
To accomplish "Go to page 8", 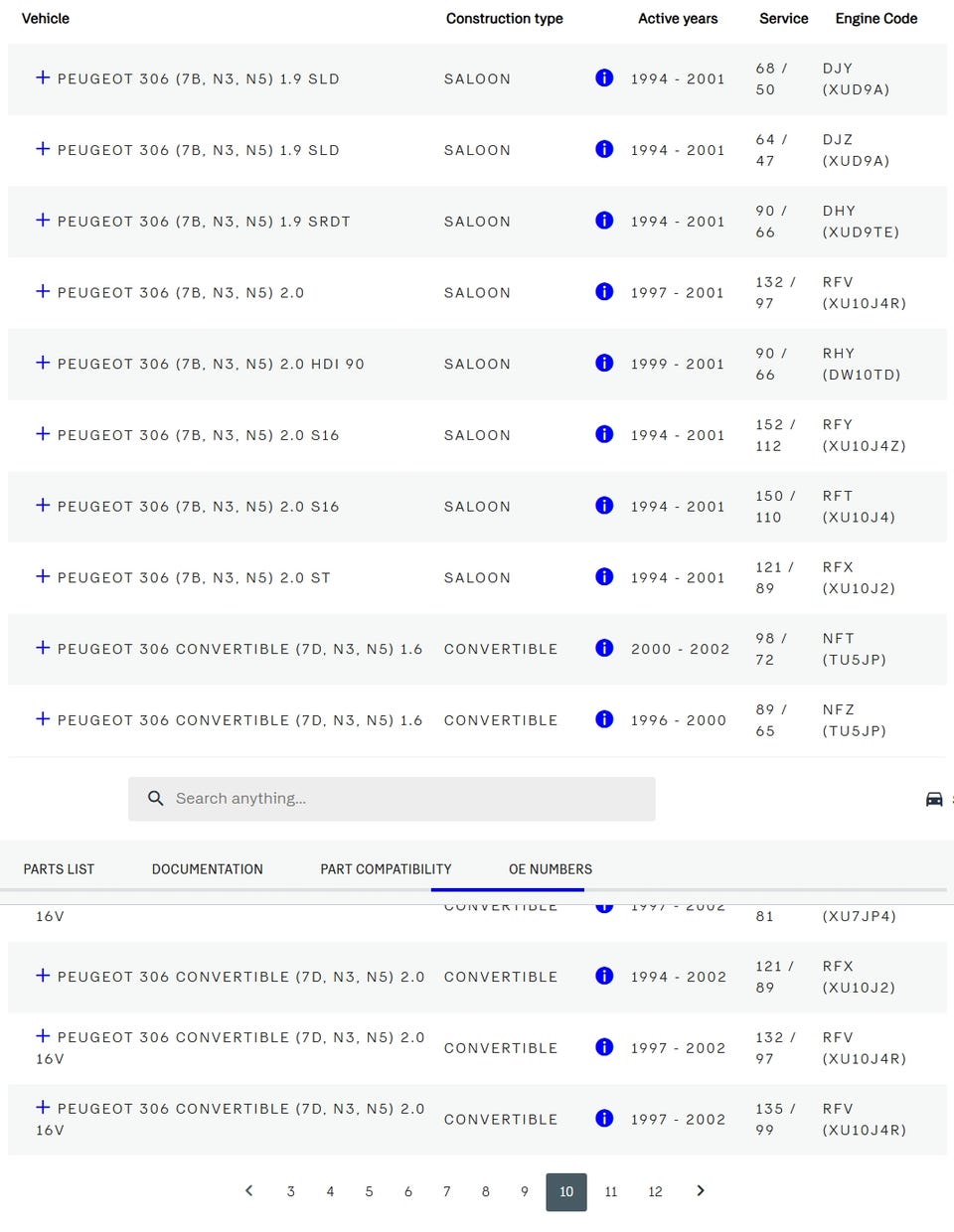I will 485,1191.
